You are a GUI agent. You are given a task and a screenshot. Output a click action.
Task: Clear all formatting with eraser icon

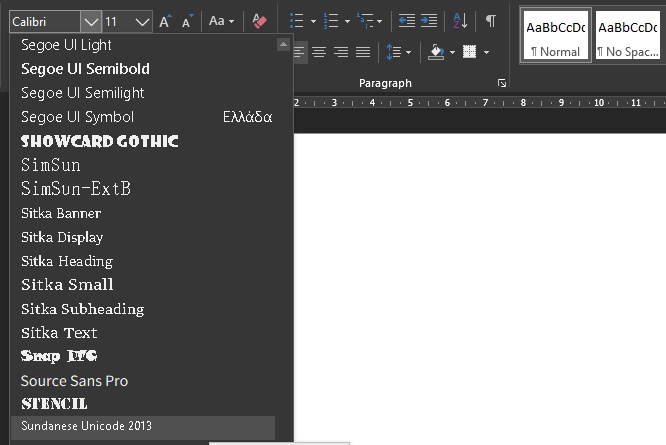click(260, 21)
